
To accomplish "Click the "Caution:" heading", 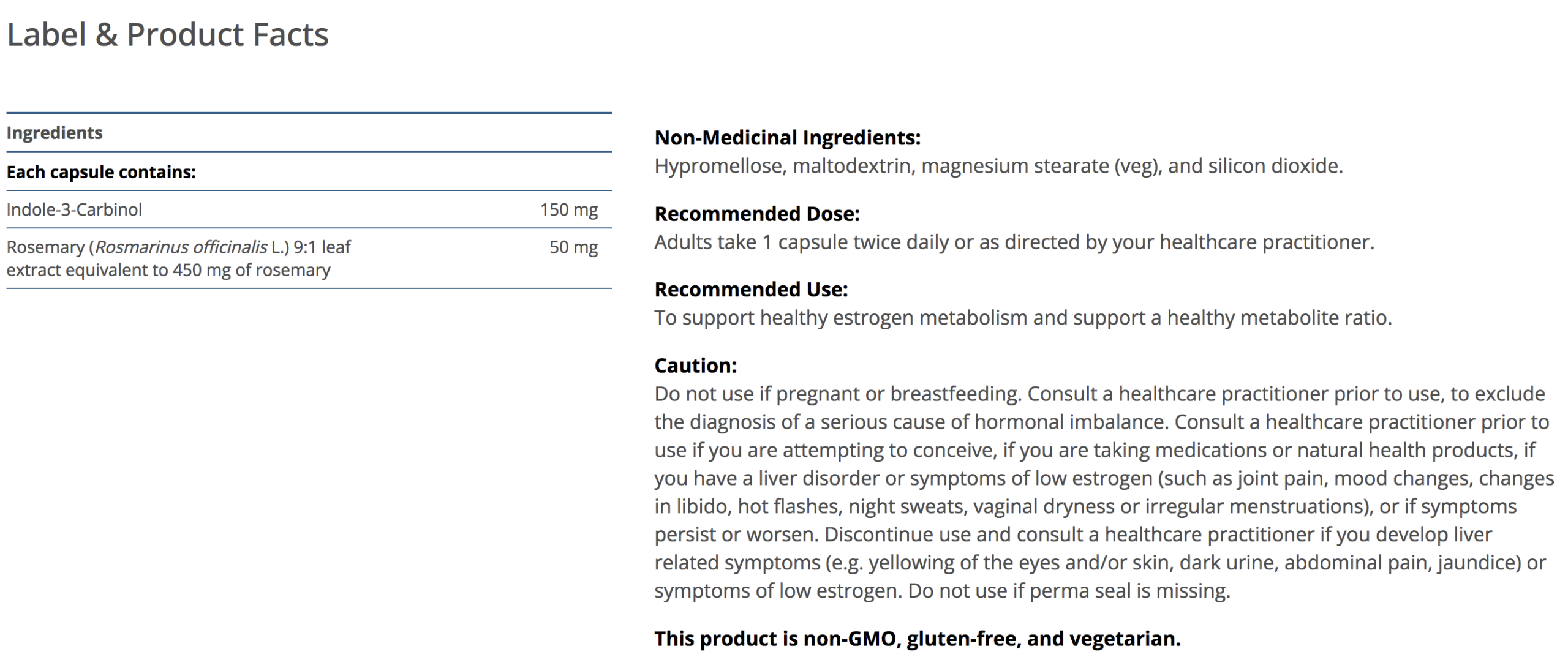I will coord(695,366).
